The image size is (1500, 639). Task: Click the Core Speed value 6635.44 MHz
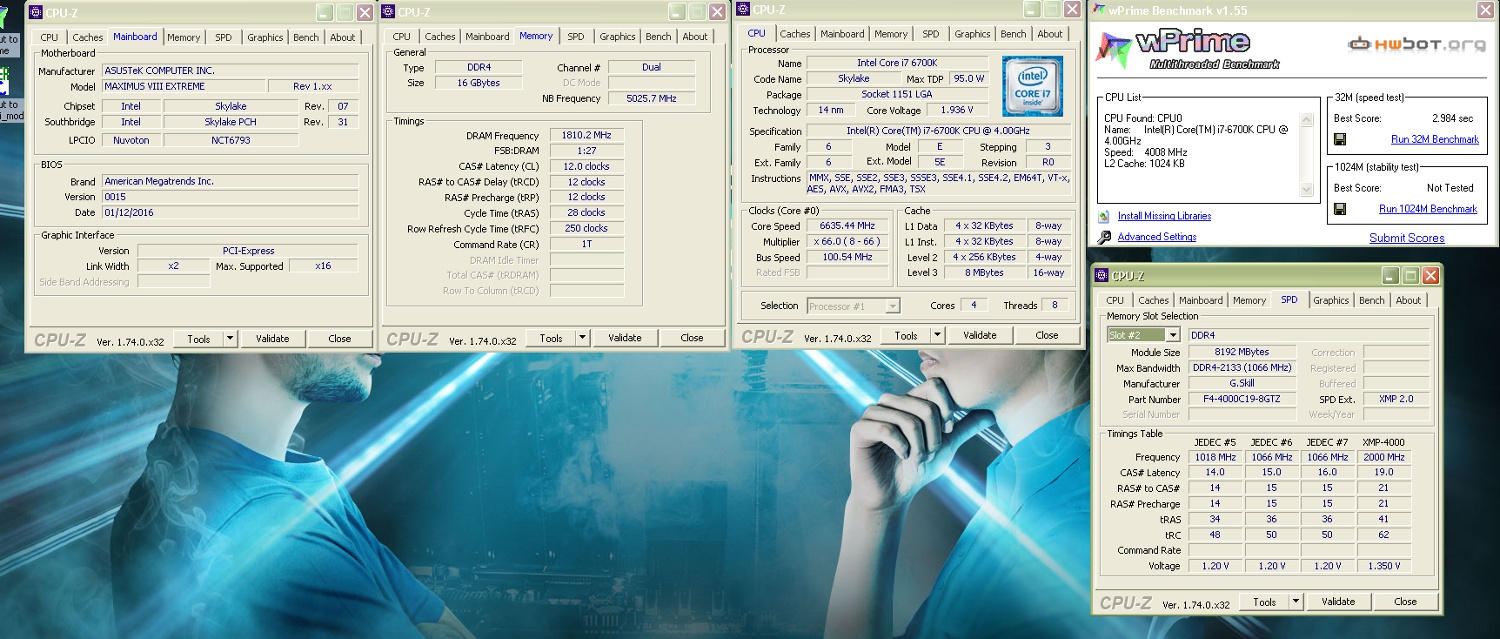coord(848,226)
